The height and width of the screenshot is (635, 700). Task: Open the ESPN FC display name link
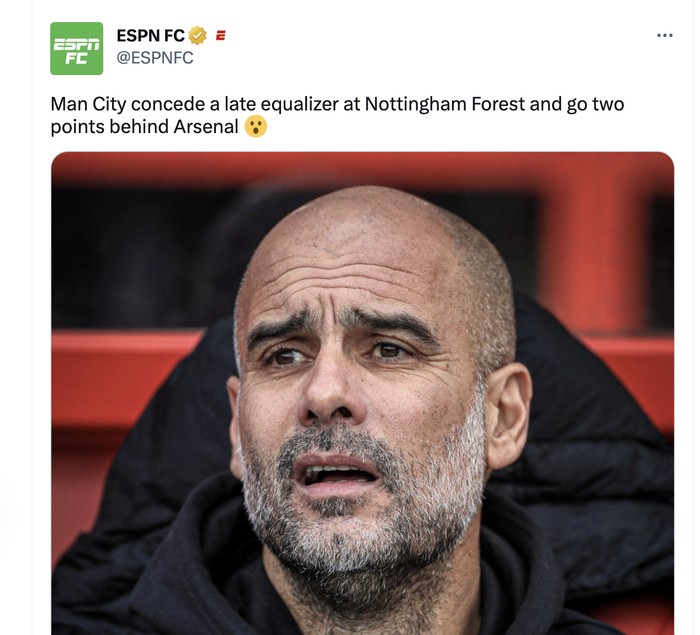pyautogui.click(x=150, y=36)
